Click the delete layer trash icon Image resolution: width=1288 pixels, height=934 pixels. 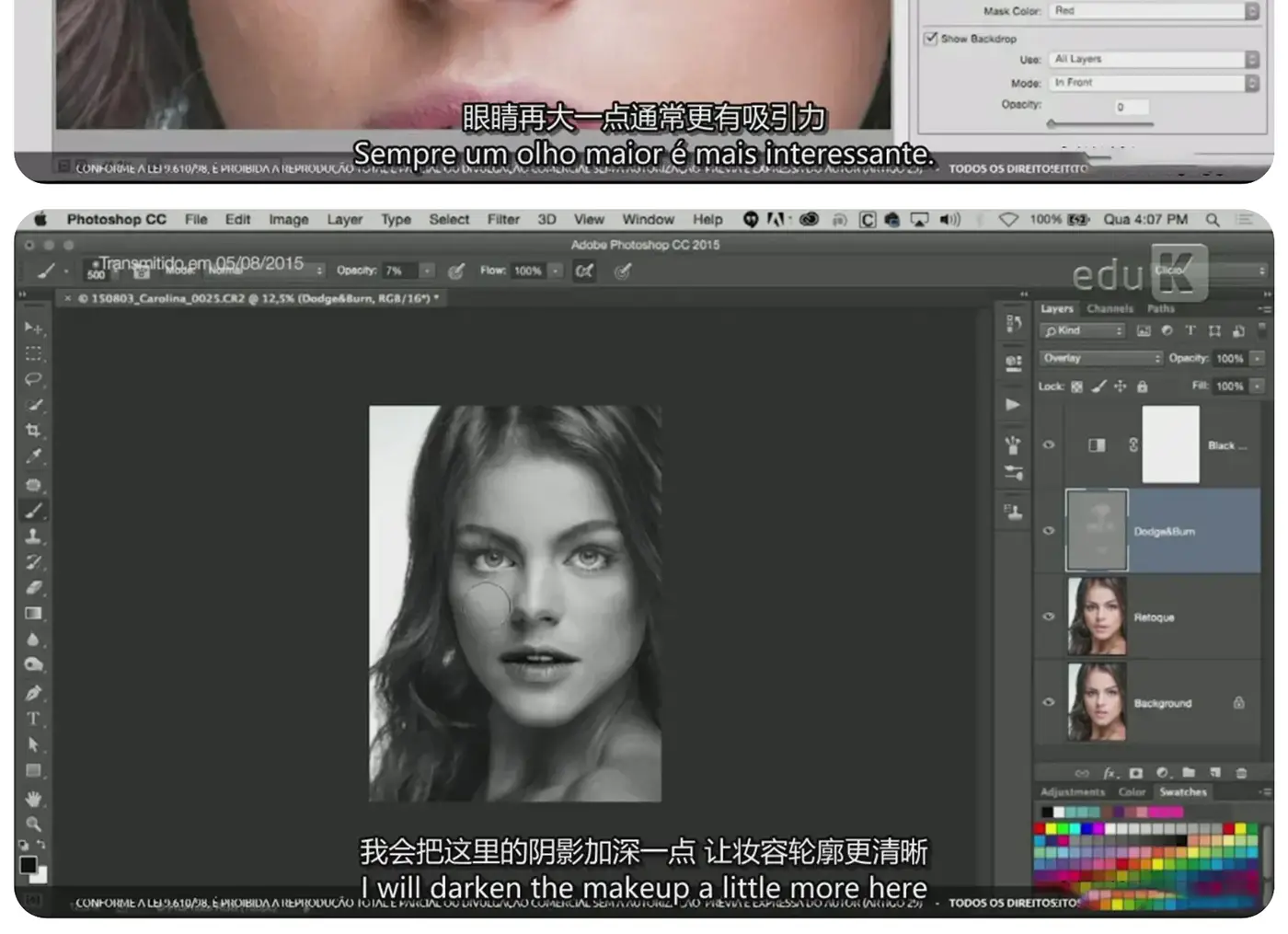click(1241, 773)
